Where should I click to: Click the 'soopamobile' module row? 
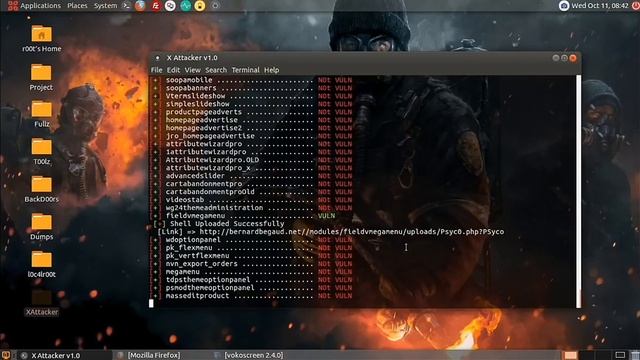coord(253,80)
